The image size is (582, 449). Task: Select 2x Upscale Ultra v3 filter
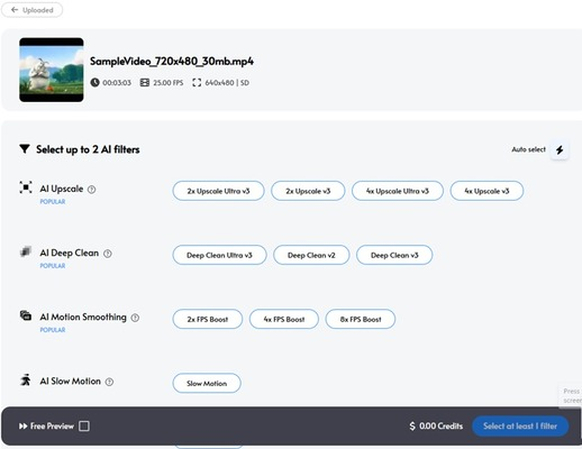[x=218, y=191]
